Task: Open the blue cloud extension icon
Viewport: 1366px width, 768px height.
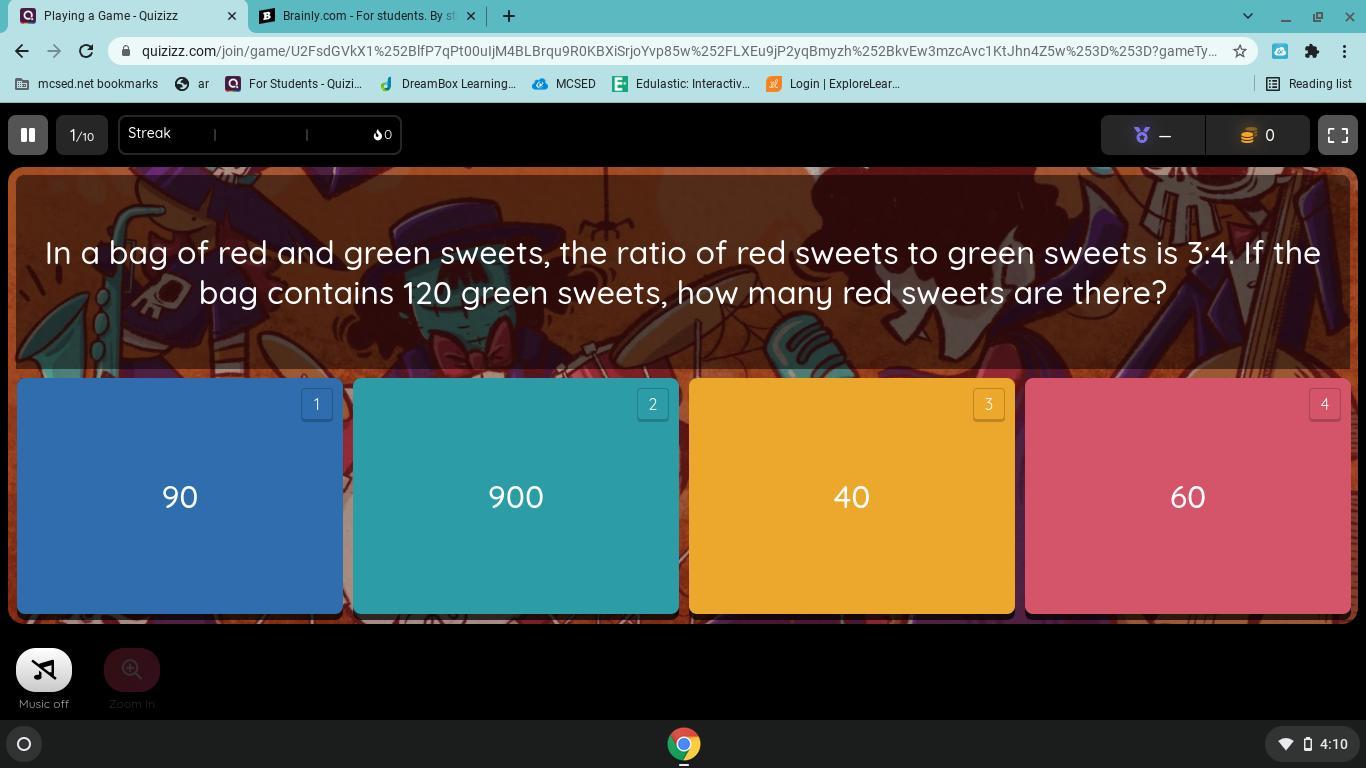Action: coord(1280,51)
